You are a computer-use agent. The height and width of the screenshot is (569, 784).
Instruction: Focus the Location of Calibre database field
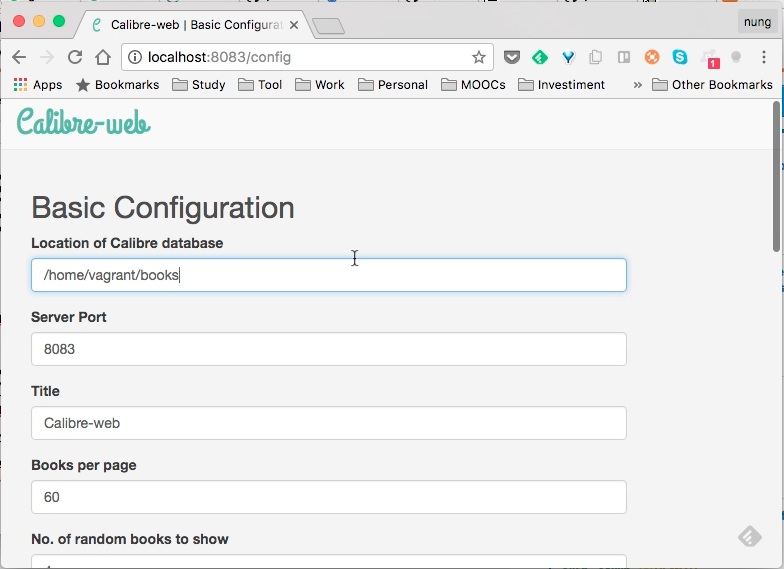click(328, 275)
